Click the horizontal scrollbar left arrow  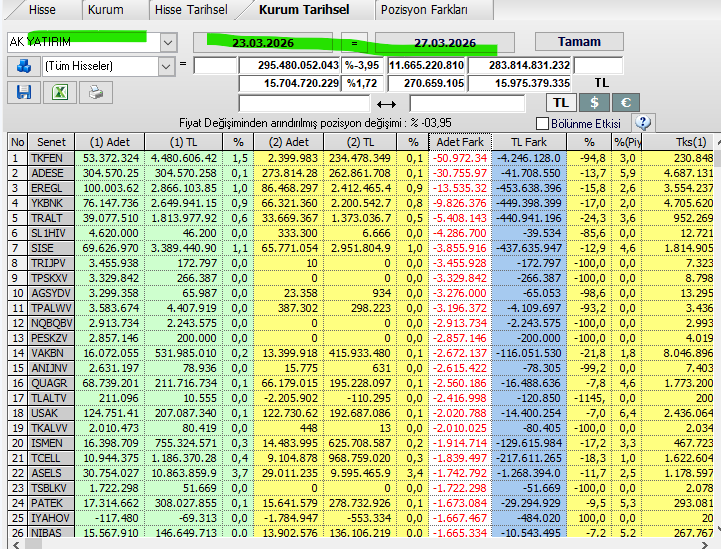click(x=16, y=545)
